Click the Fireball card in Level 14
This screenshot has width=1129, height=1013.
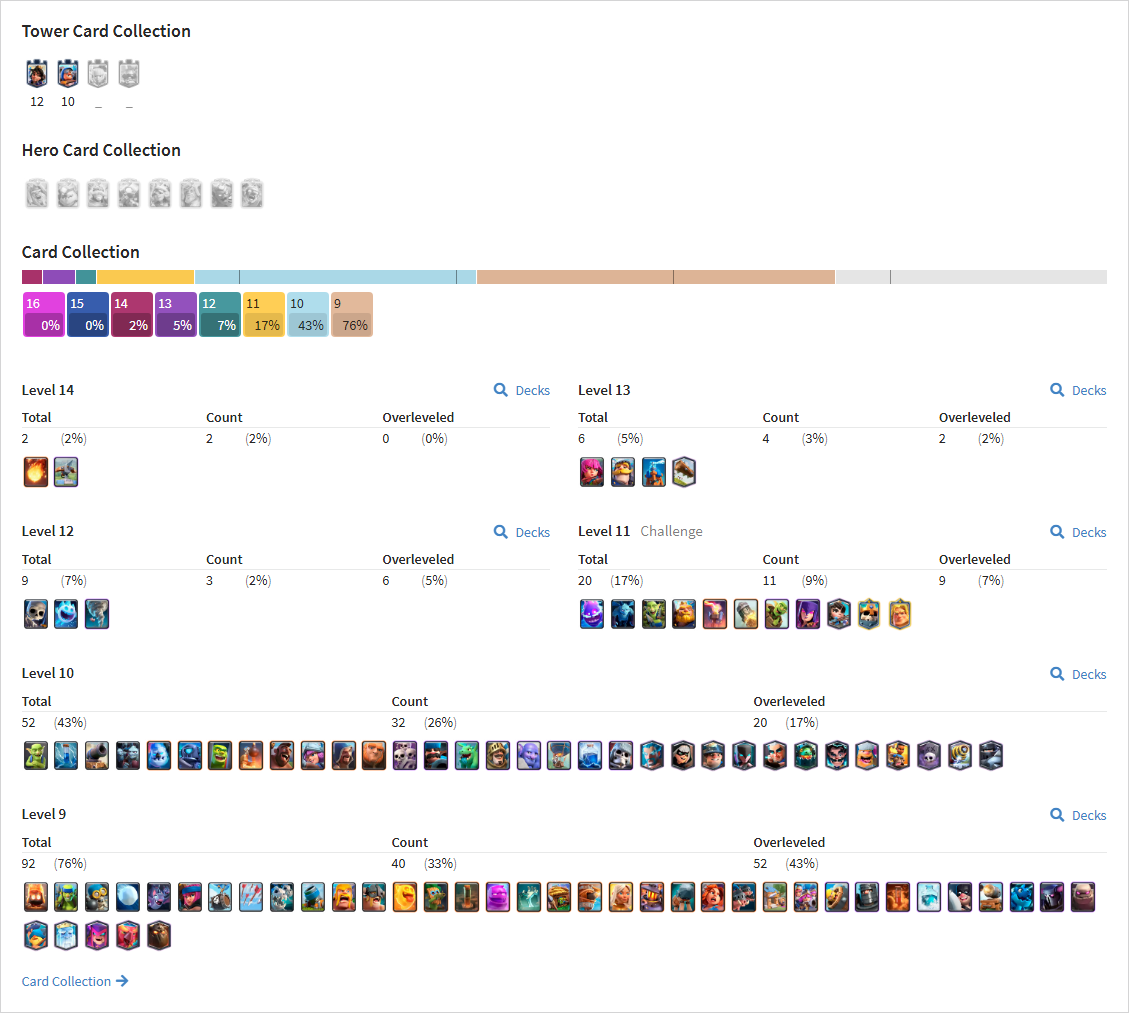coord(36,472)
